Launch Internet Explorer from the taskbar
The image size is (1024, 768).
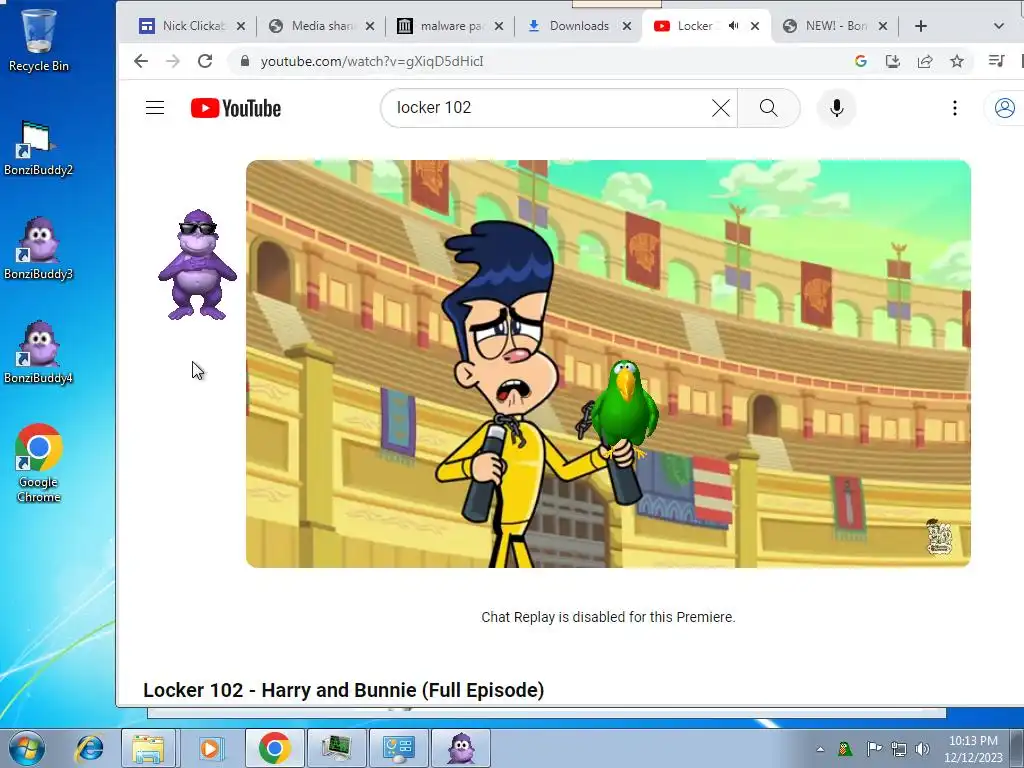[89, 748]
